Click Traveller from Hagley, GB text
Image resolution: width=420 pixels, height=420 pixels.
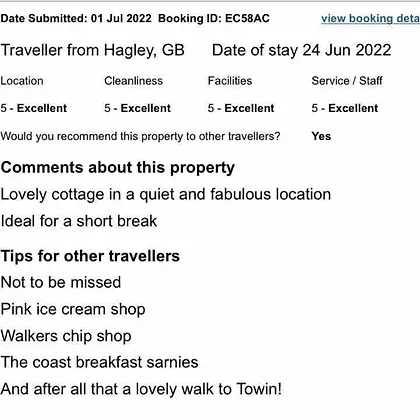(x=92, y=50)
